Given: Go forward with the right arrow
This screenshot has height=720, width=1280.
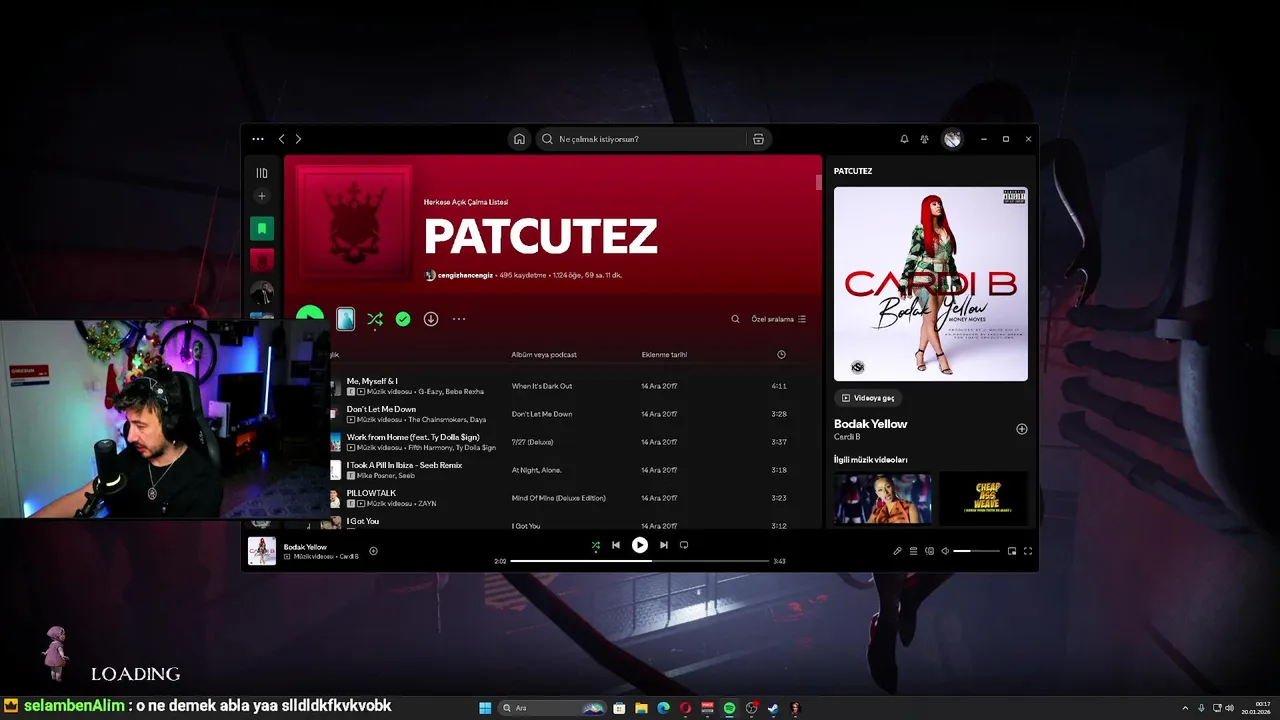Looking at the screenshot, I should 298,139.
